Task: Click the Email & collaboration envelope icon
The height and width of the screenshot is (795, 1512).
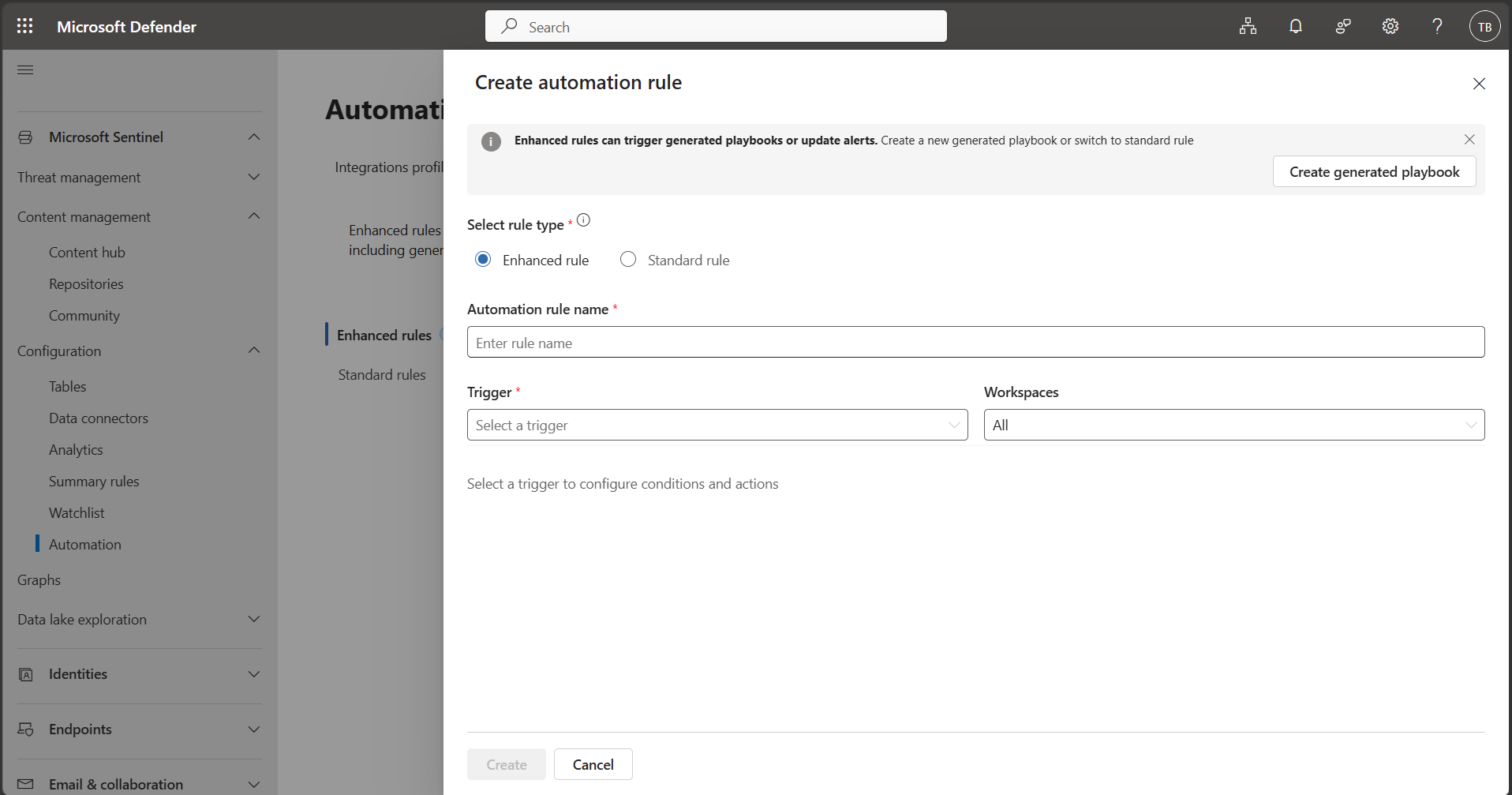Action: 25,784
